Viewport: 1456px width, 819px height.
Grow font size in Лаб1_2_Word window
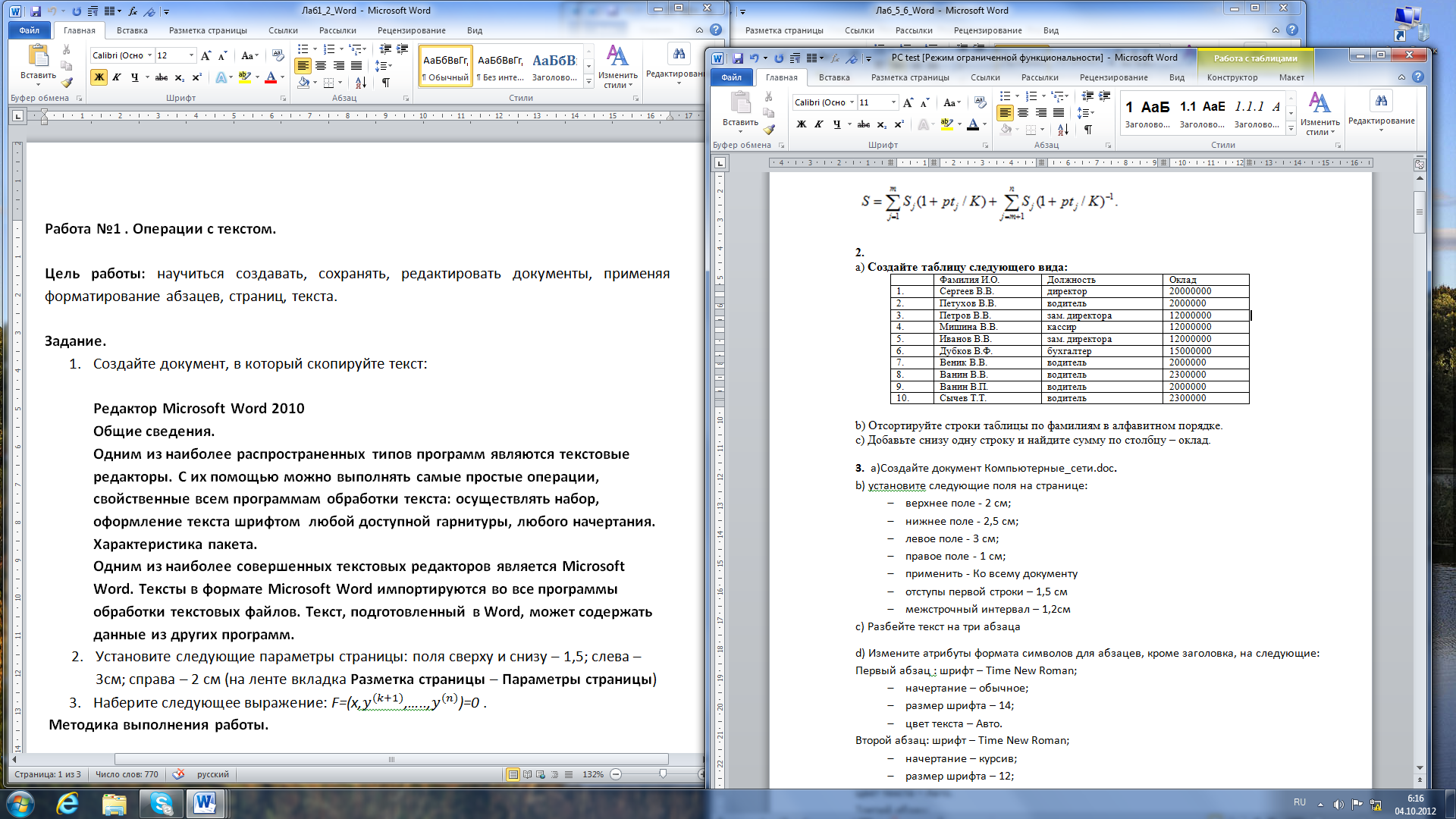[206, 55]
